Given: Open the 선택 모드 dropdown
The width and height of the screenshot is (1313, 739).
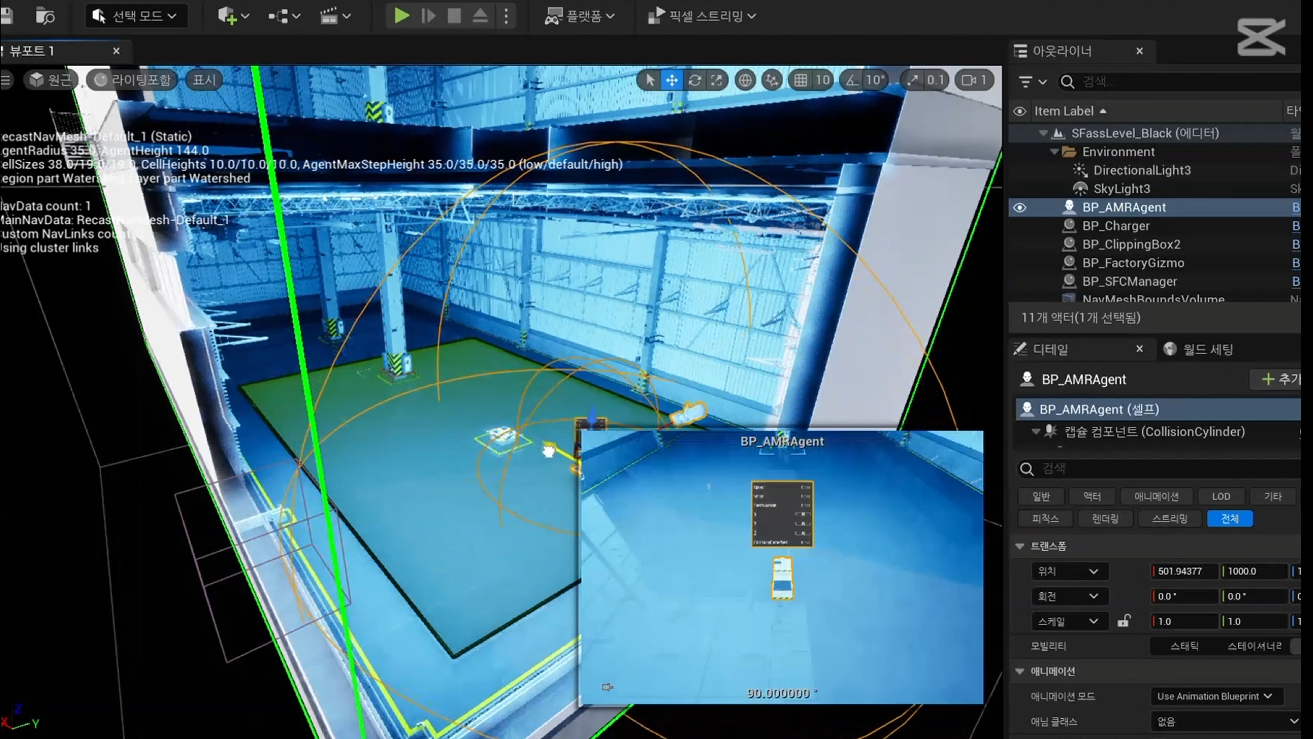Looking at the screenshot, I should (x=135, y=16).
